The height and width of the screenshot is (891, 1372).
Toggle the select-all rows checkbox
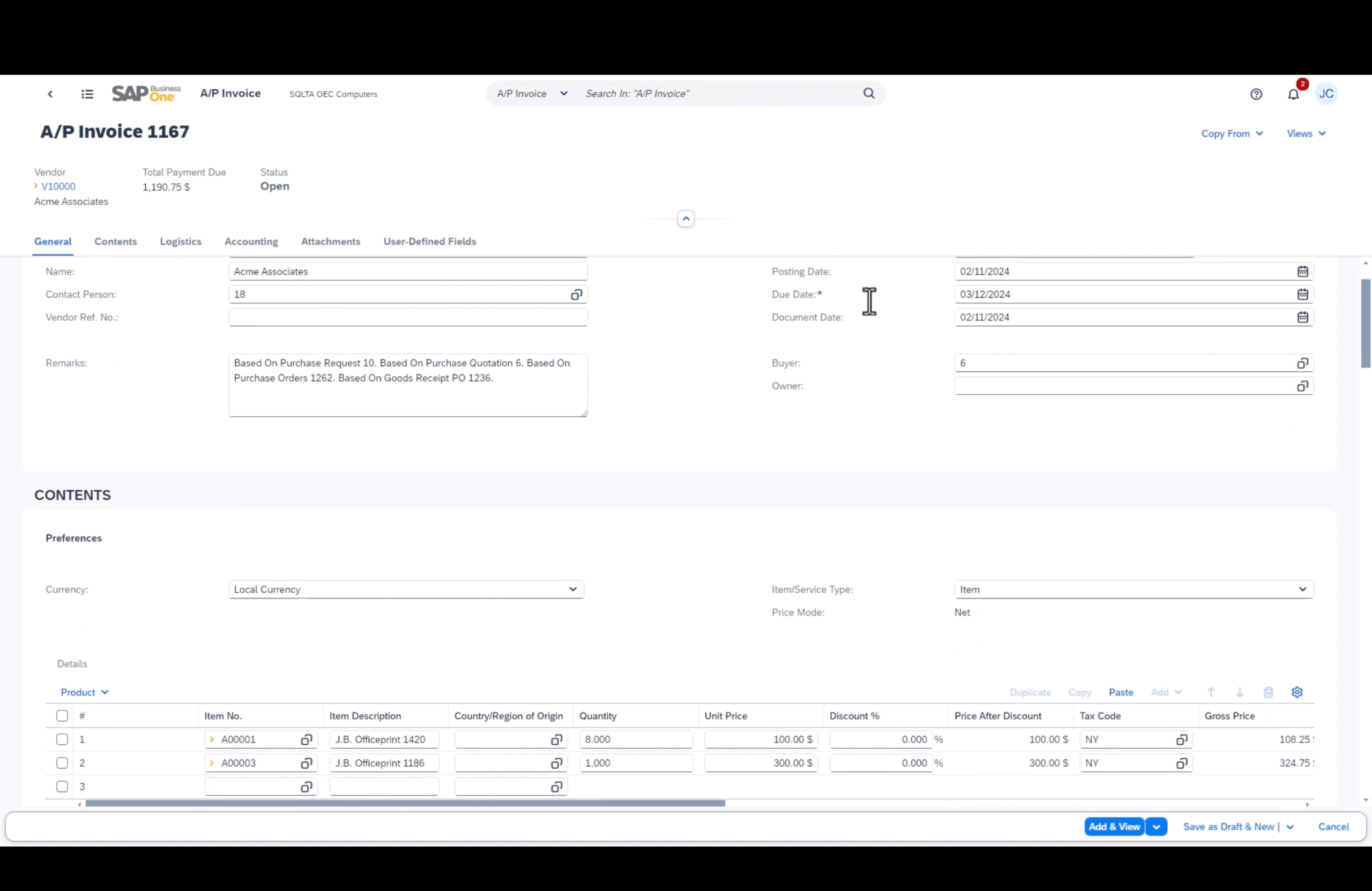coord(62,716)
